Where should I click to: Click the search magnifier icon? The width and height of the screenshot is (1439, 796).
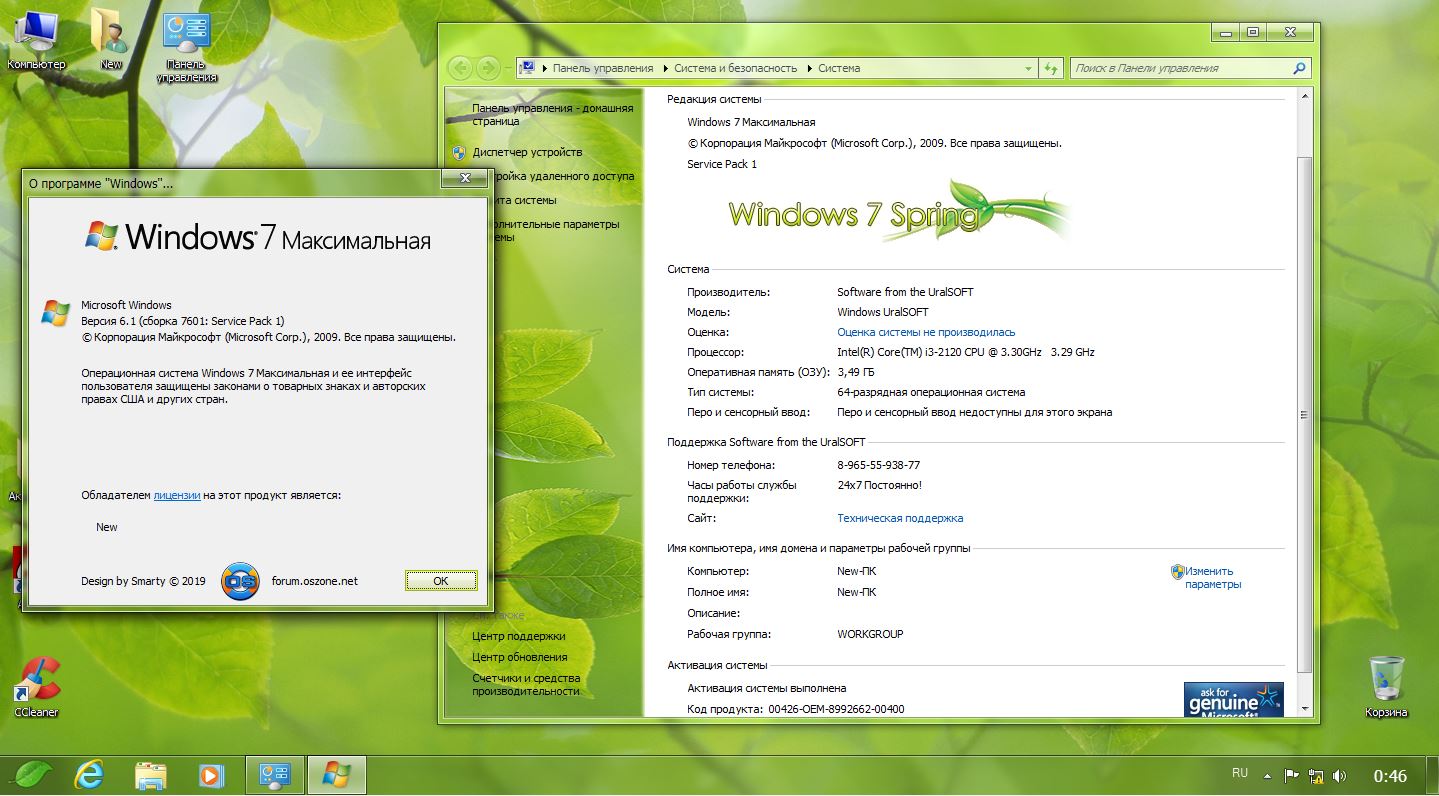click(x=1299, y=68)
